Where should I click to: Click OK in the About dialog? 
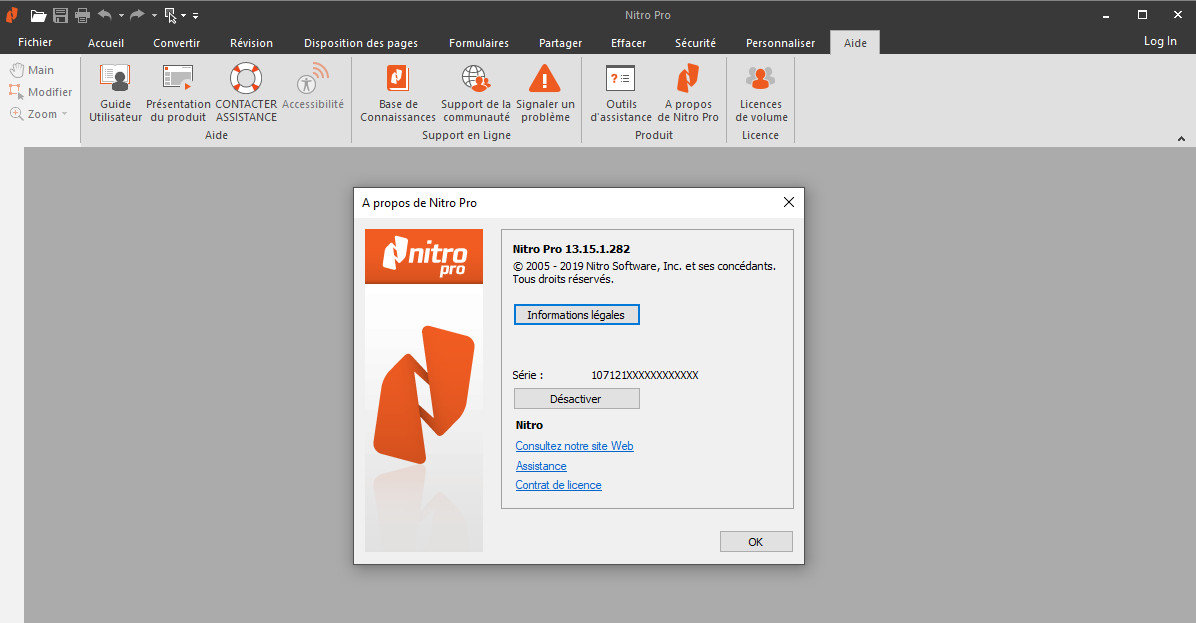pyautogui.click(x=756, y=541)
